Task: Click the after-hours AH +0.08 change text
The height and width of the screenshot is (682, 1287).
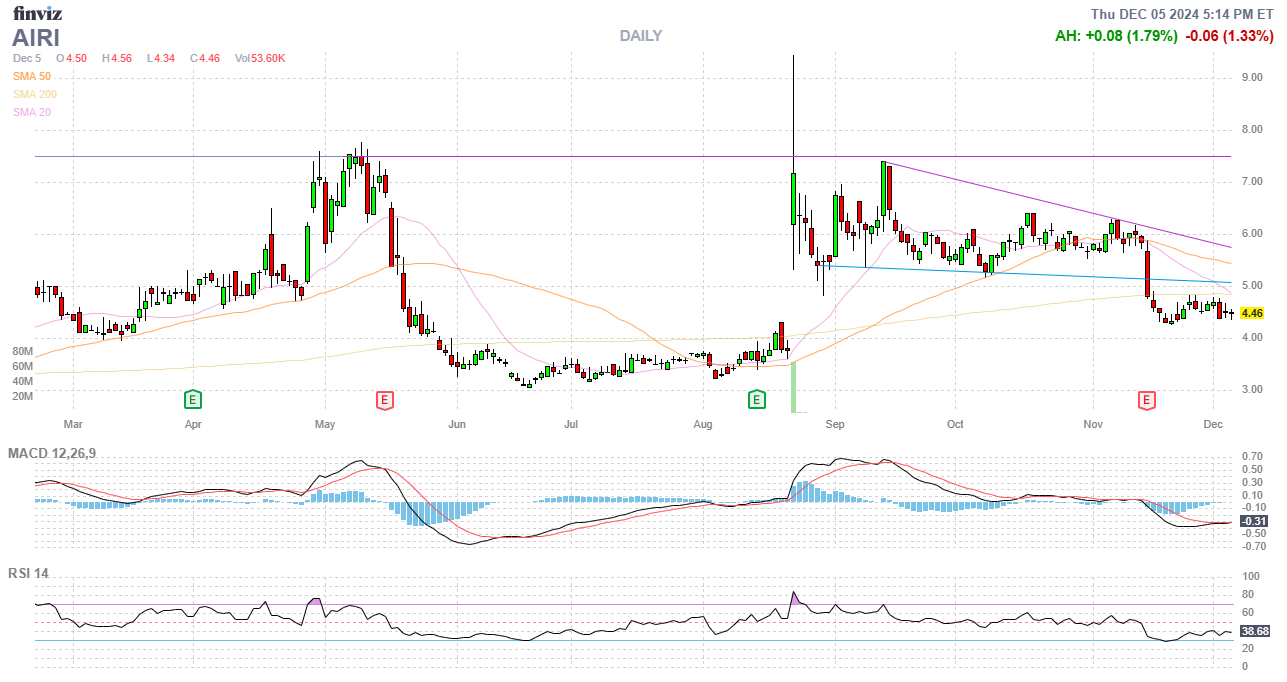Action: (1115, 36)
